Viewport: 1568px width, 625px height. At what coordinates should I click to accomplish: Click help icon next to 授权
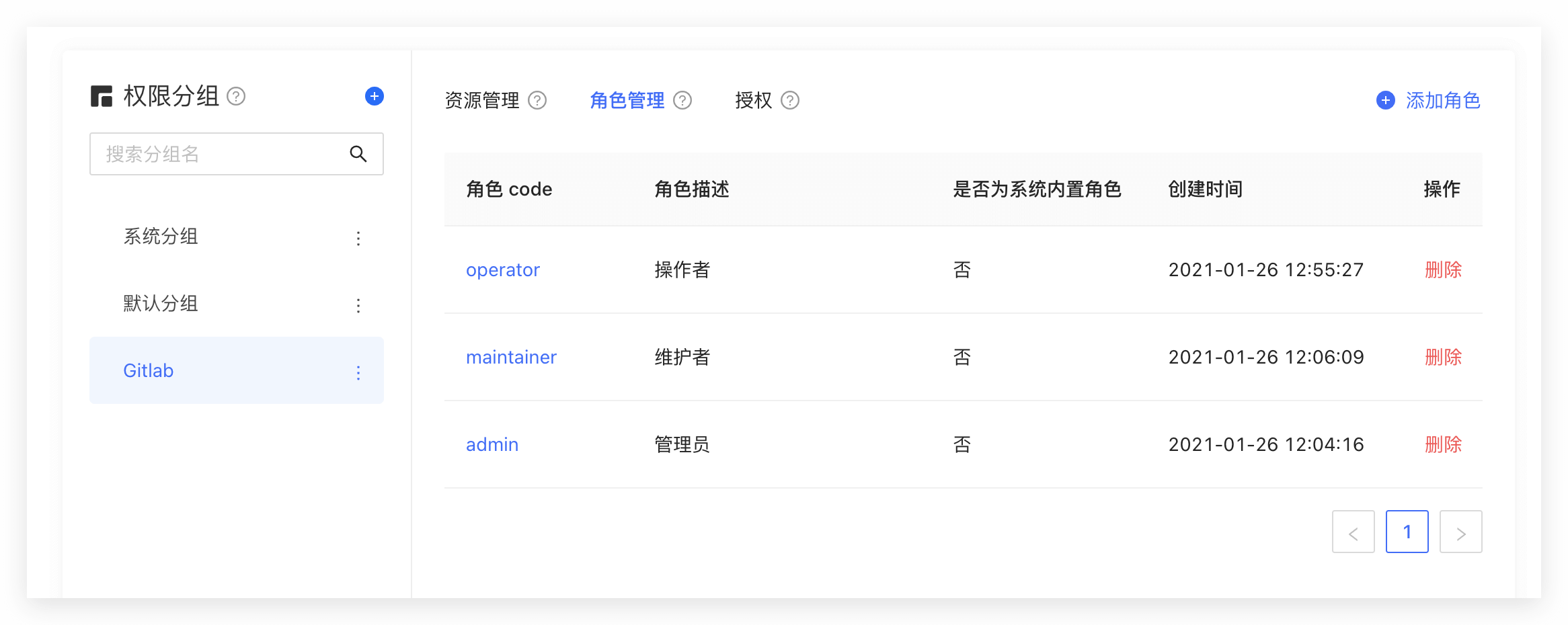tap(790, 101)
